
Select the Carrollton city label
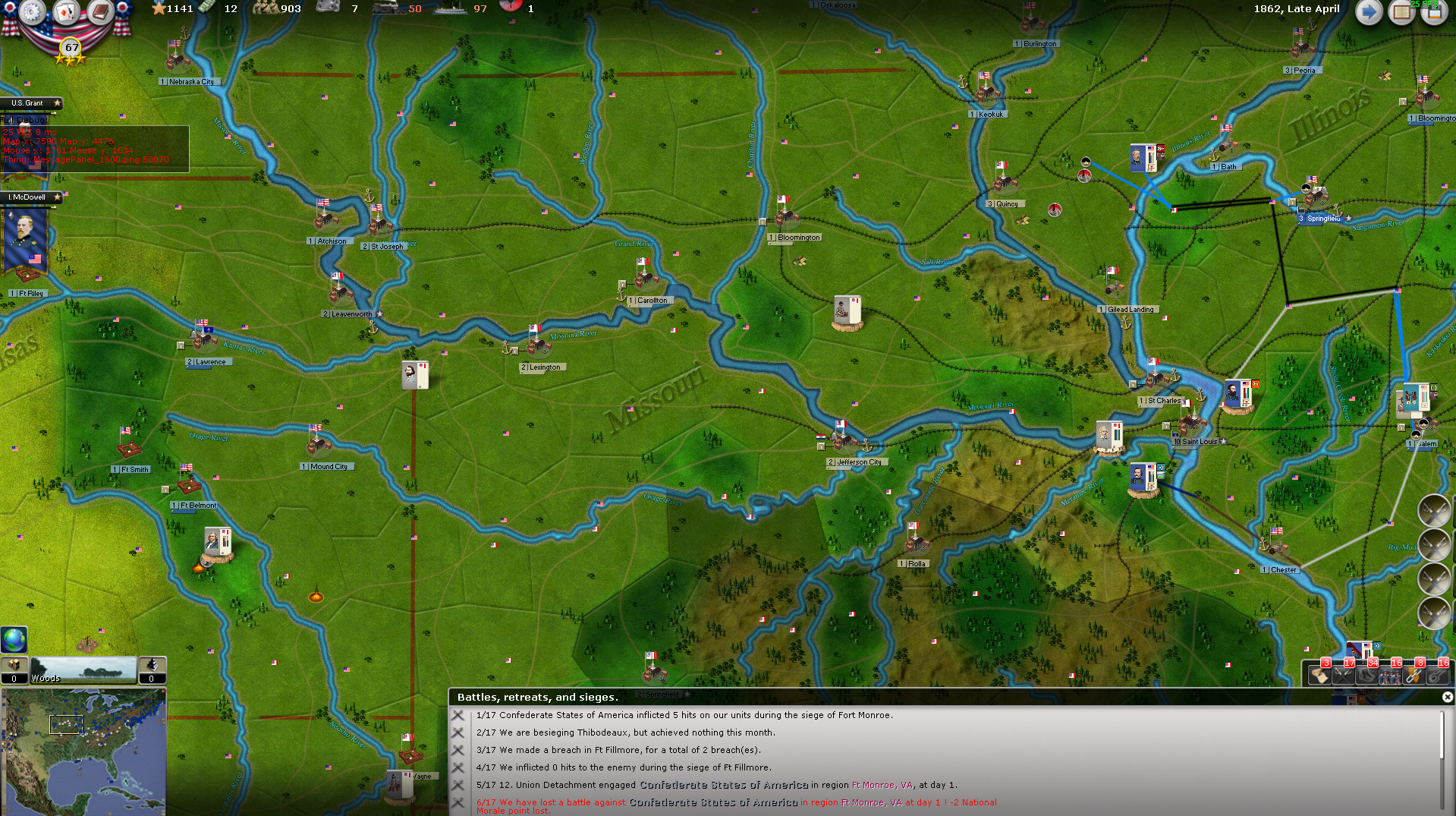(649, 301)
